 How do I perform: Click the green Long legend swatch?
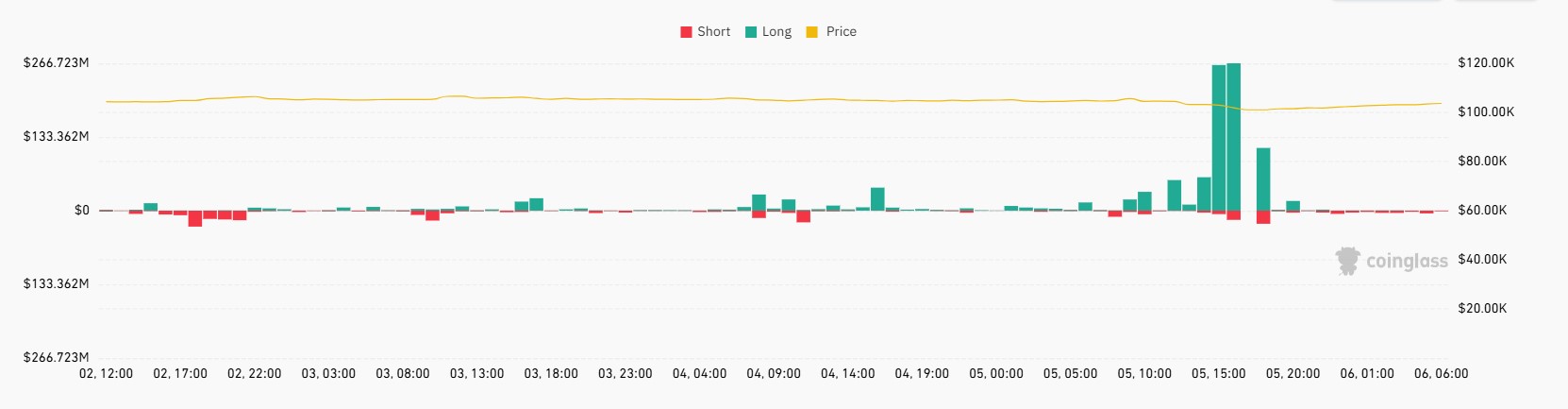[751, 32]
